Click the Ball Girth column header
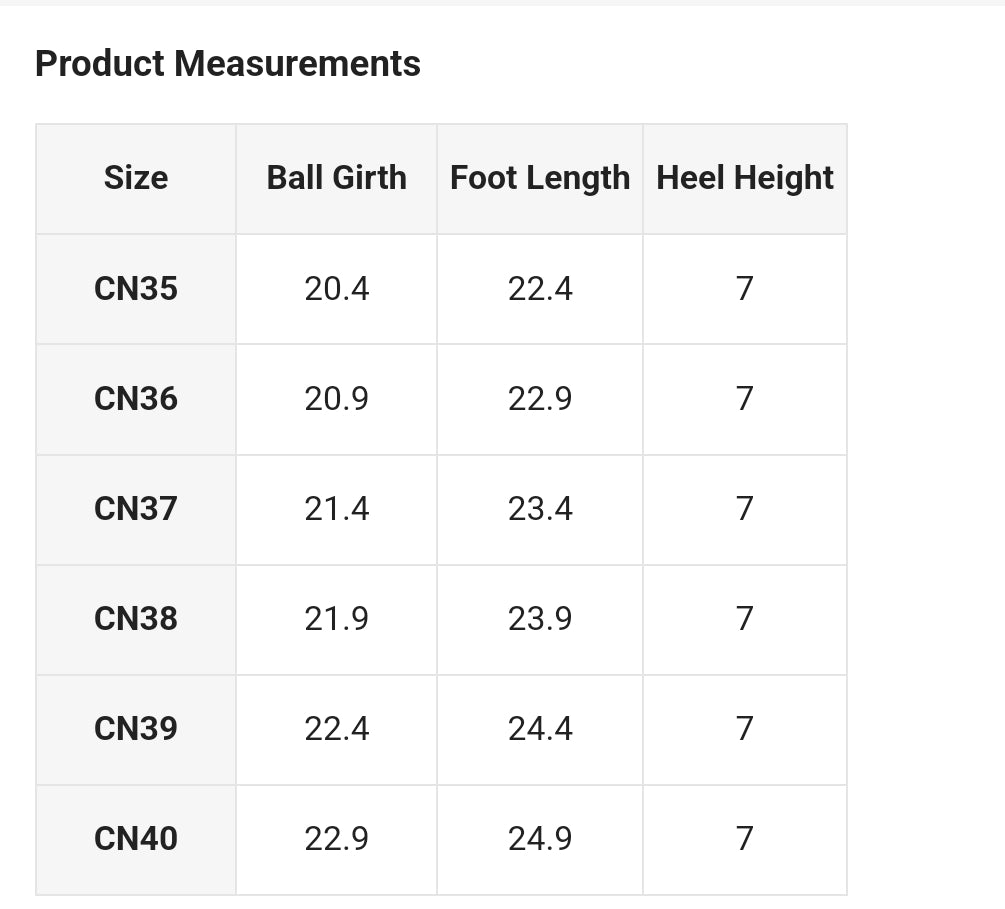Image resolution: width=1005 pixels, height=909 pixels. click(x=336, y=178)
